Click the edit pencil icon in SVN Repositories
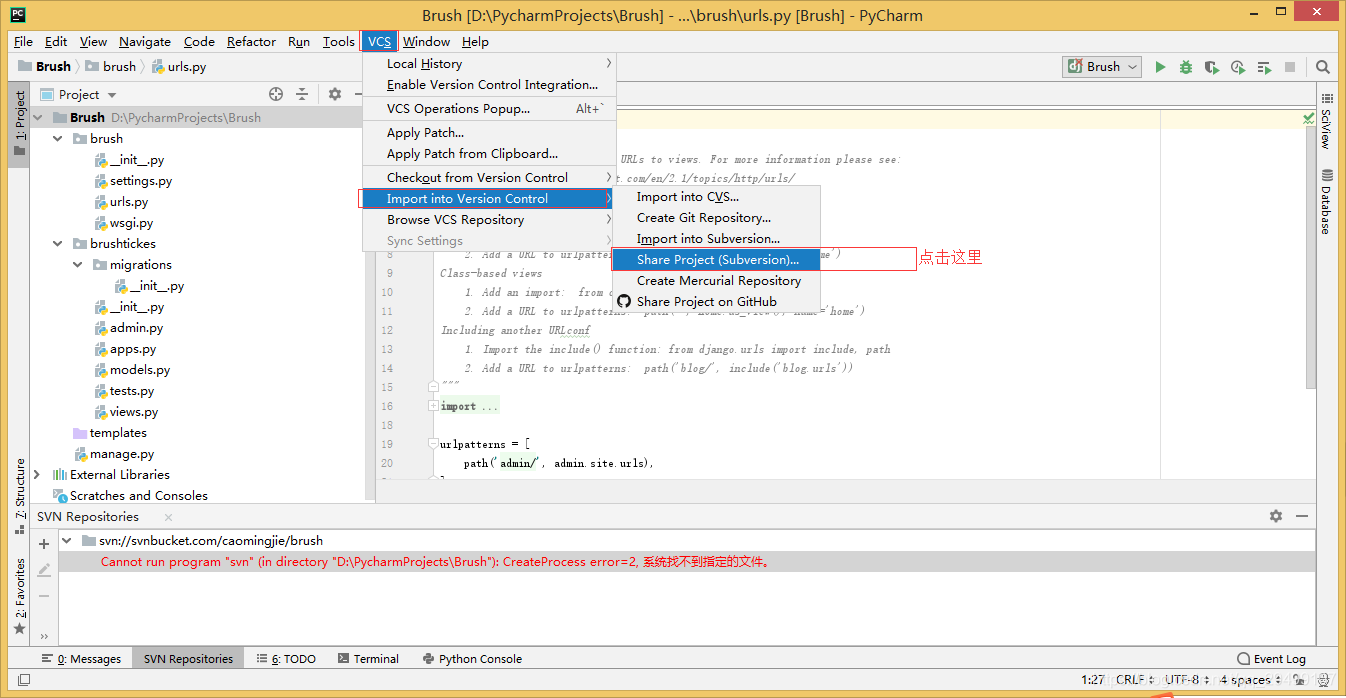 pyautogui.click(x=44, y=570)
